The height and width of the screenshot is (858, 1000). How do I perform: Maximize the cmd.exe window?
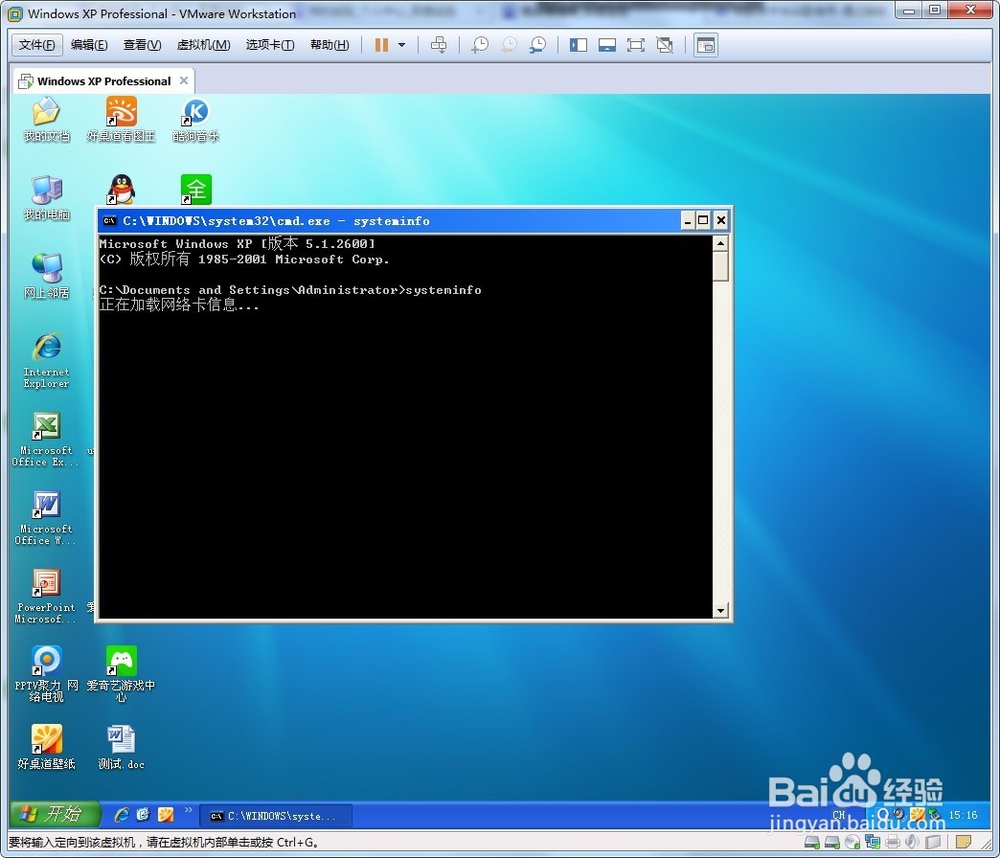703,220
